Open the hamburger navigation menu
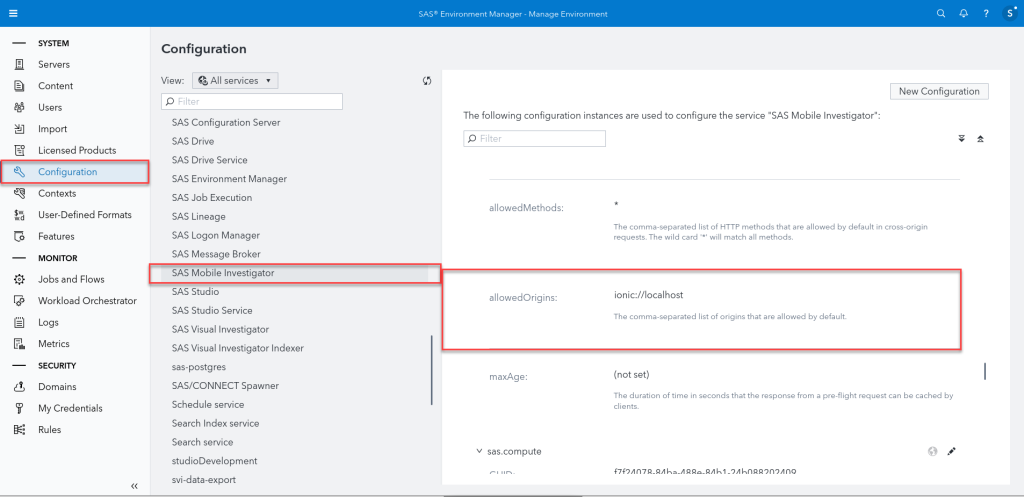The height and width of the screenshot is (497, 1024). point(12,14)
